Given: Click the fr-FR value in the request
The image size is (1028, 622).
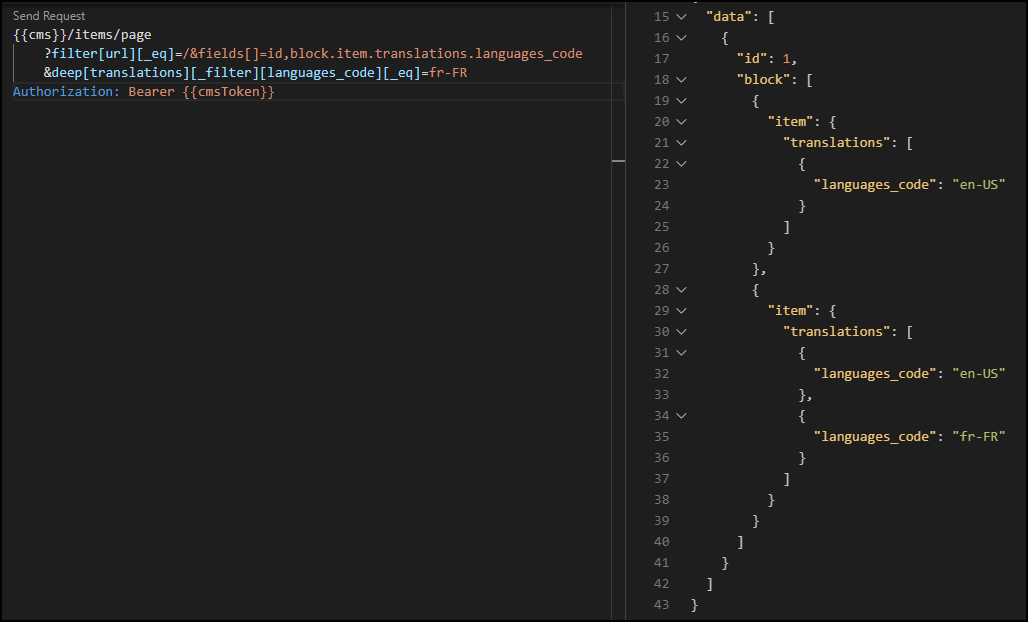Looking at the screenshot, I should (448, 73).
